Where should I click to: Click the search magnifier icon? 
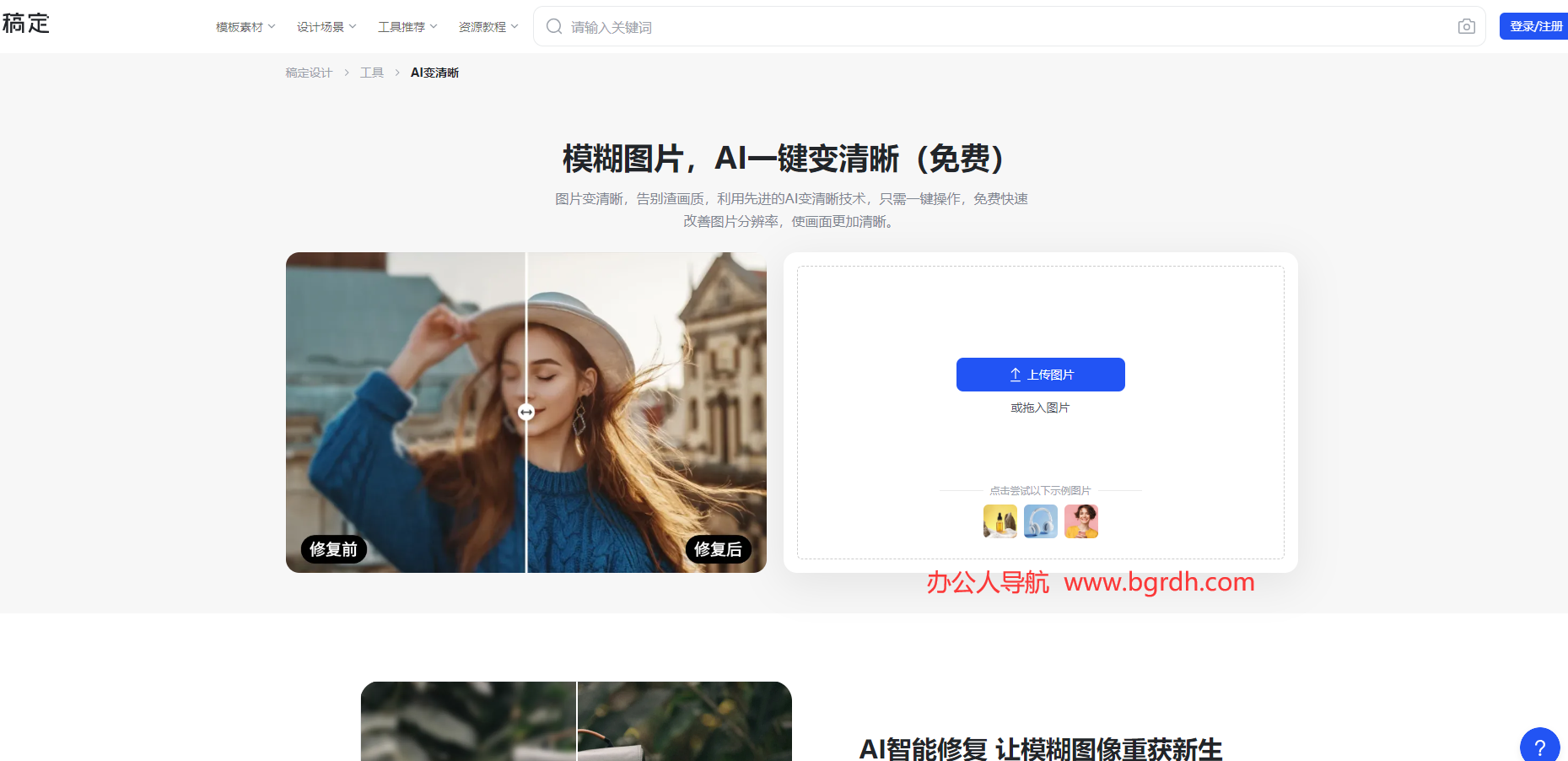554,27
